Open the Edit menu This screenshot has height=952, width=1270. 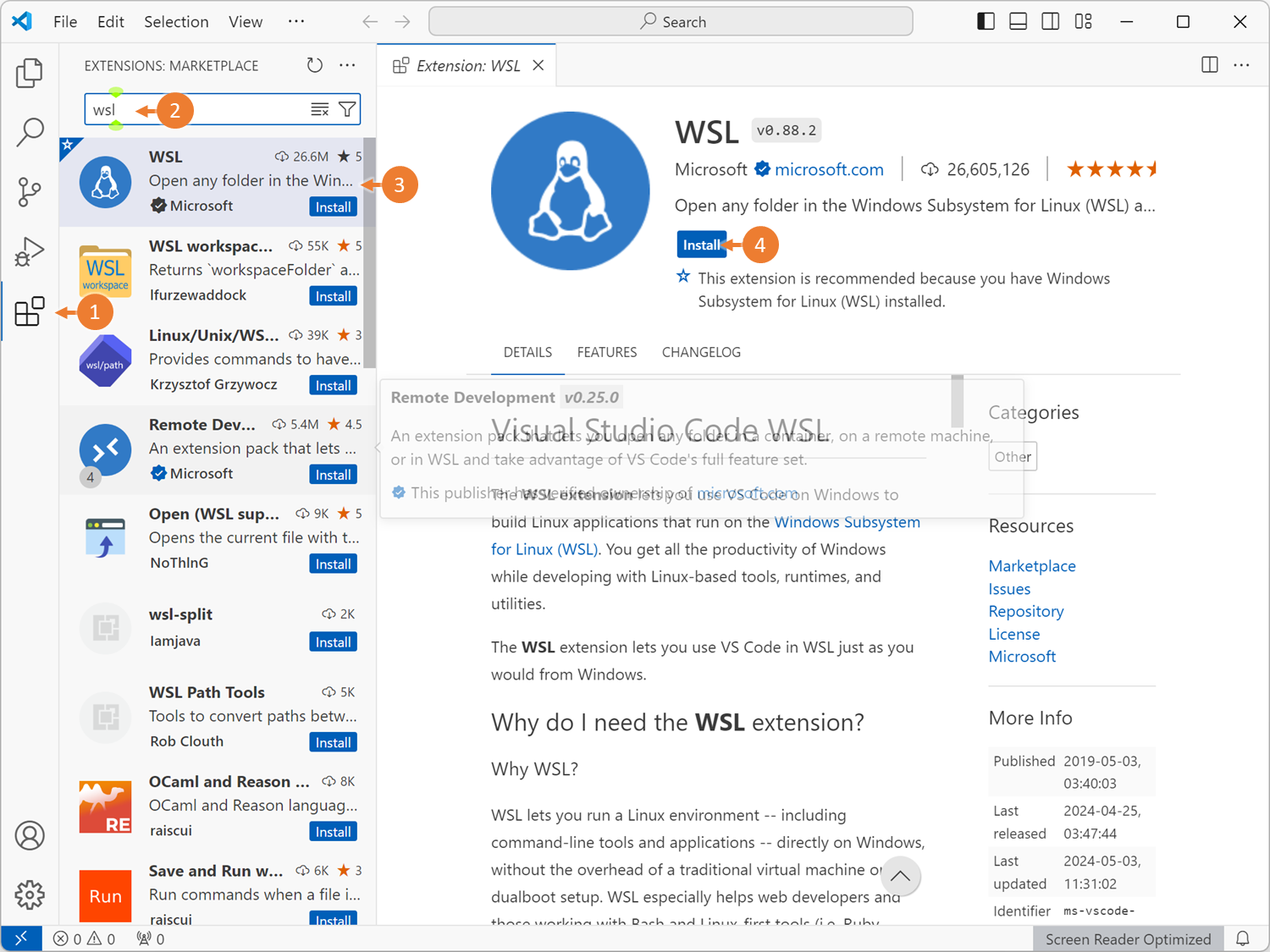pos(111,22)
